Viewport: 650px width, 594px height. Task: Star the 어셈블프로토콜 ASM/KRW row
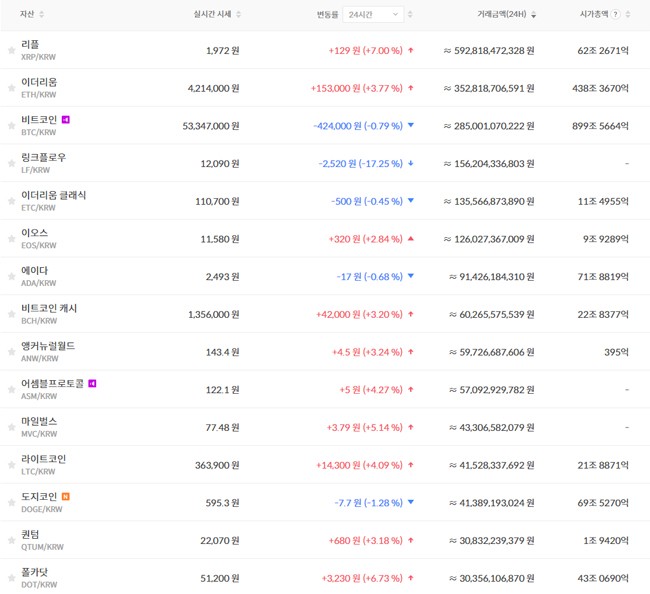(12, 390)
